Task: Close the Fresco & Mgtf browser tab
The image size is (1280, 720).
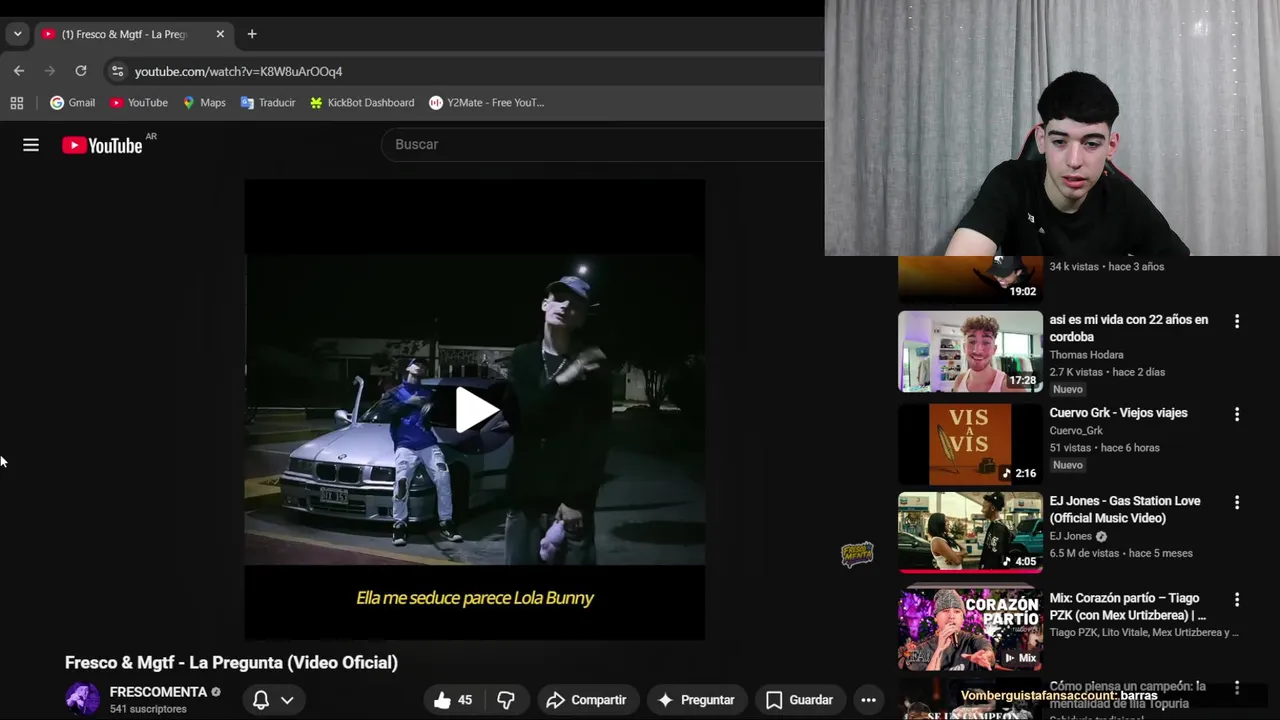Action: (220, 34)
